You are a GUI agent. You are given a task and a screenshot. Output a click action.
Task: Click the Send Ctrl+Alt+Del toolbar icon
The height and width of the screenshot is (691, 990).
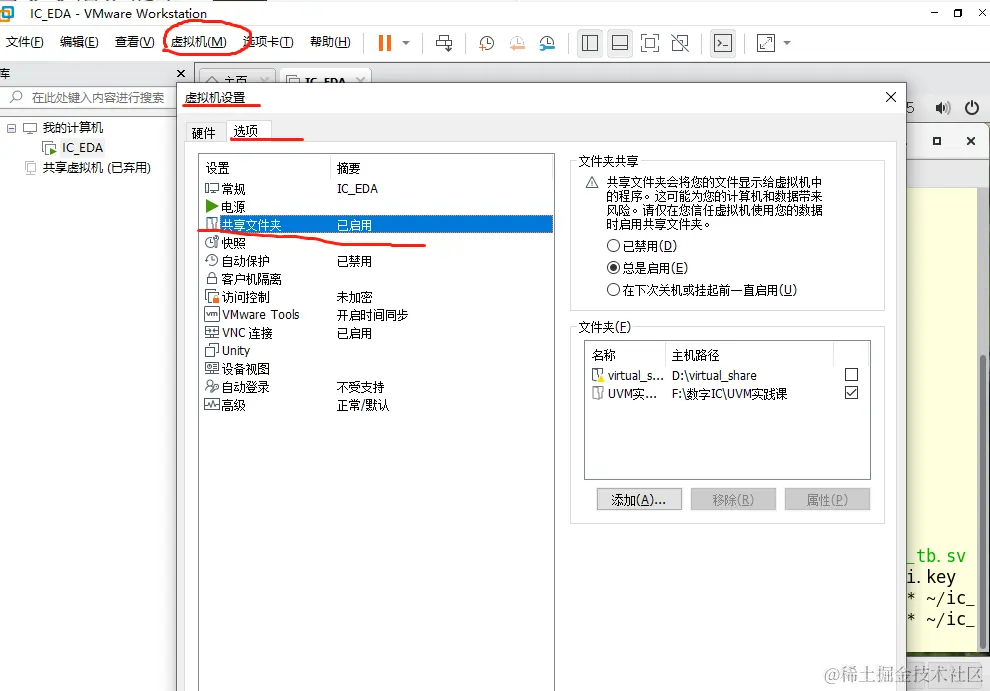tap(444, 43)
